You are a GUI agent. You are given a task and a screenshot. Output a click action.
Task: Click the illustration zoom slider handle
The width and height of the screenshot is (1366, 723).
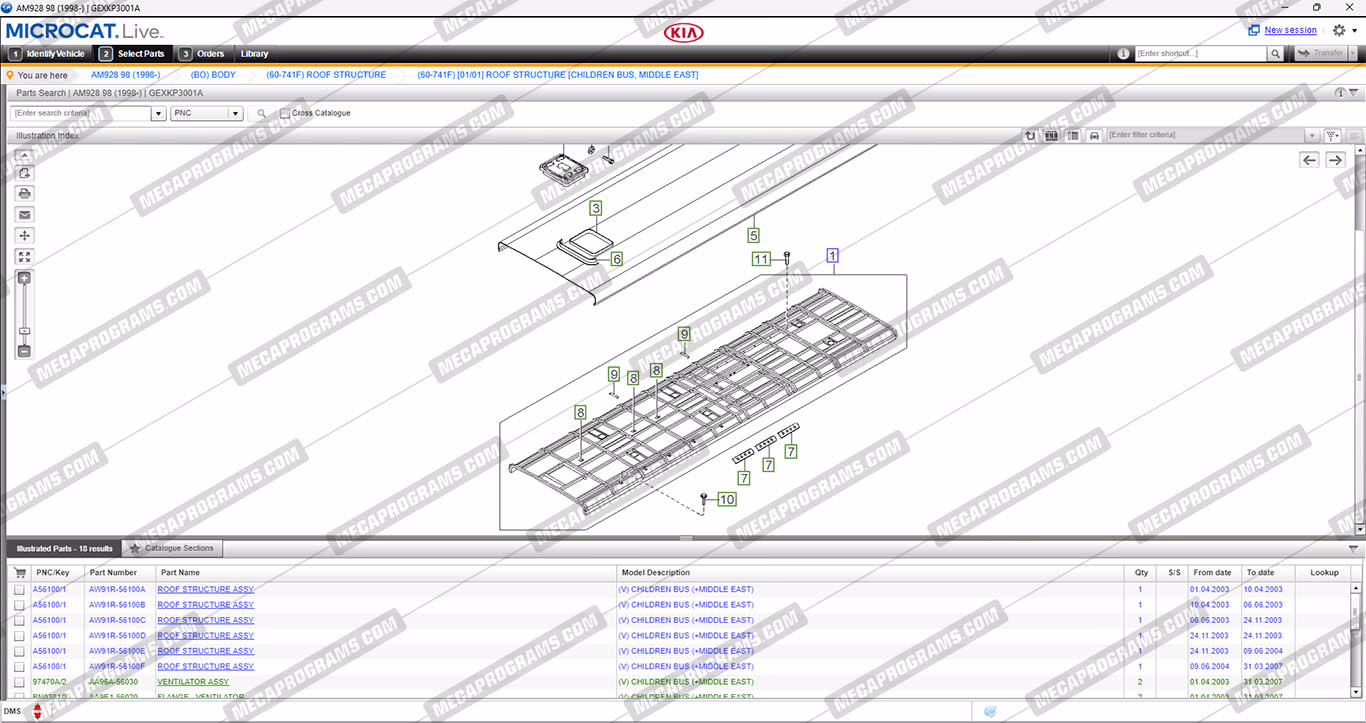click(x=25, y=332)
